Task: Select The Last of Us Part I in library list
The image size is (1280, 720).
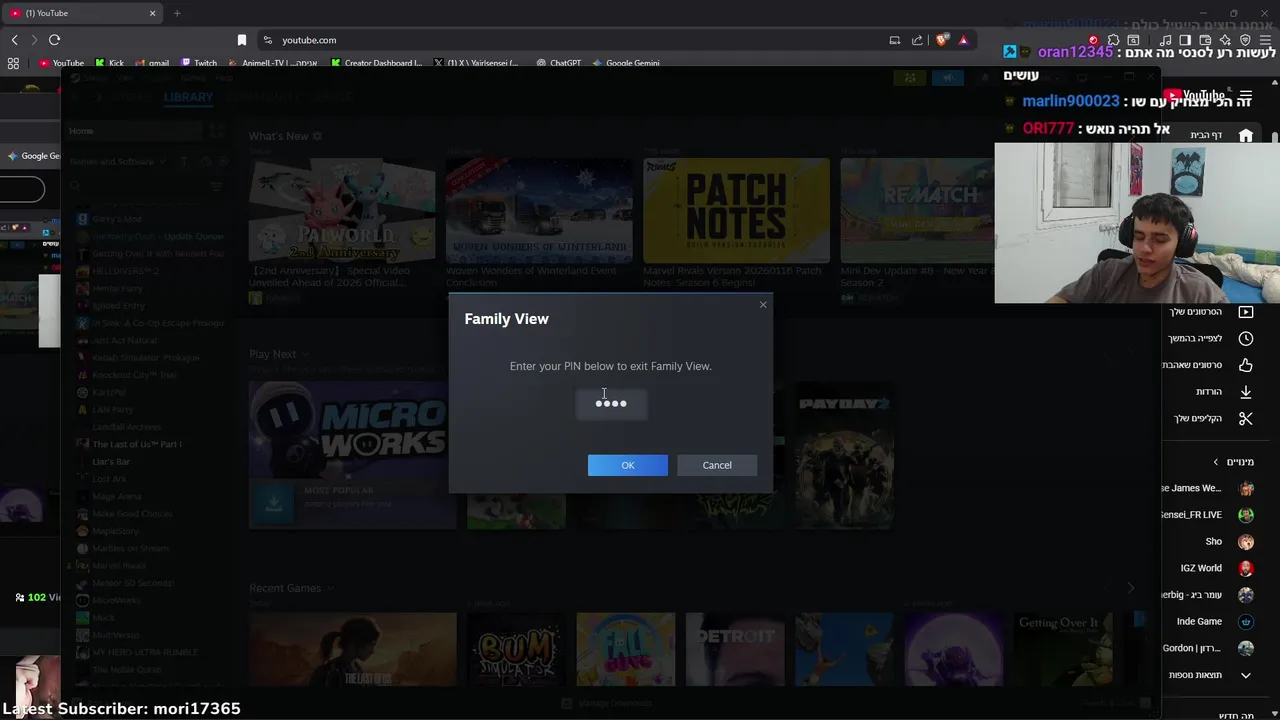Action: [x=137, y=444]
